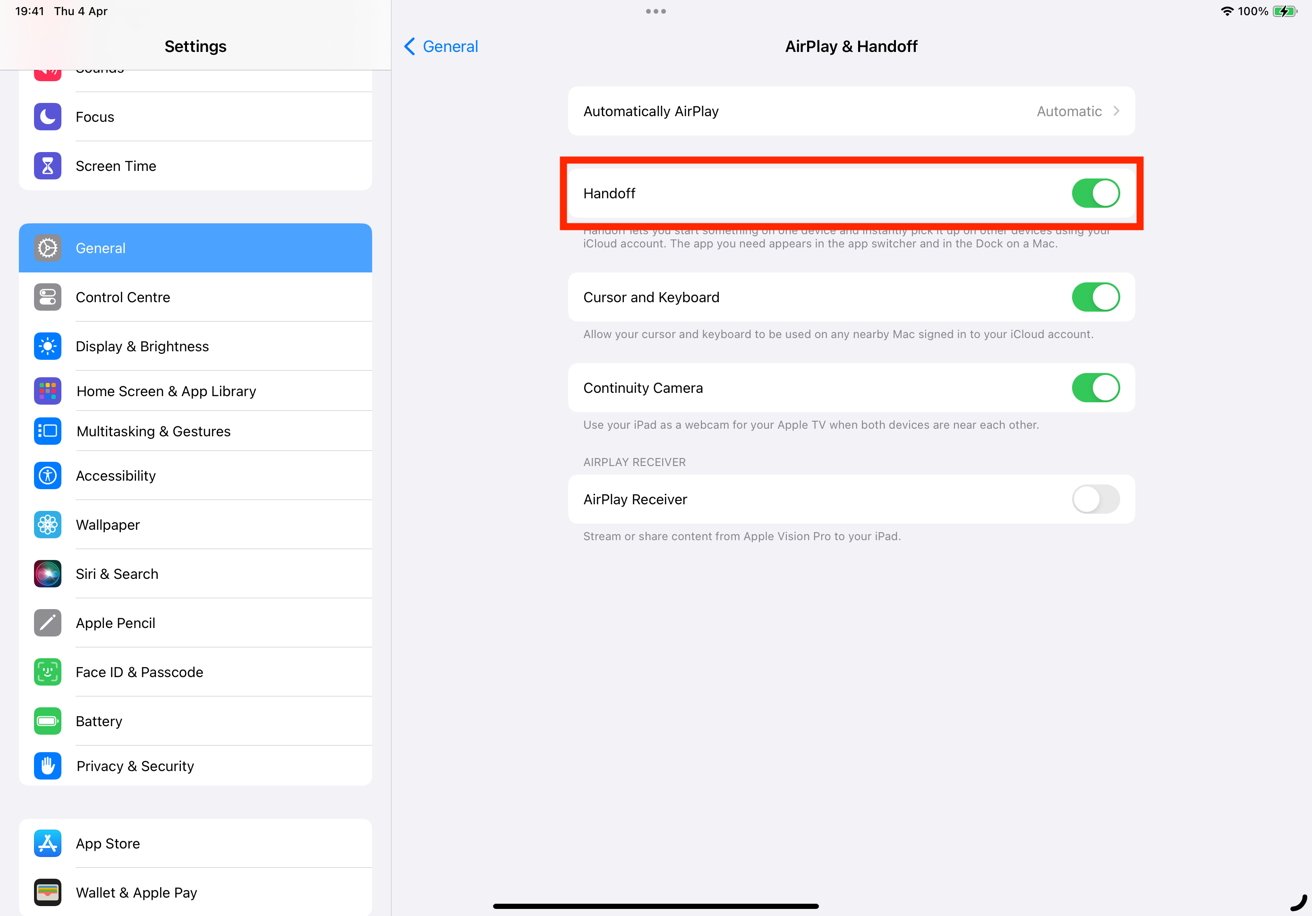Tap the Display & Brightness sun icon
The image size is (1312, 916).
tap(48, 346)
